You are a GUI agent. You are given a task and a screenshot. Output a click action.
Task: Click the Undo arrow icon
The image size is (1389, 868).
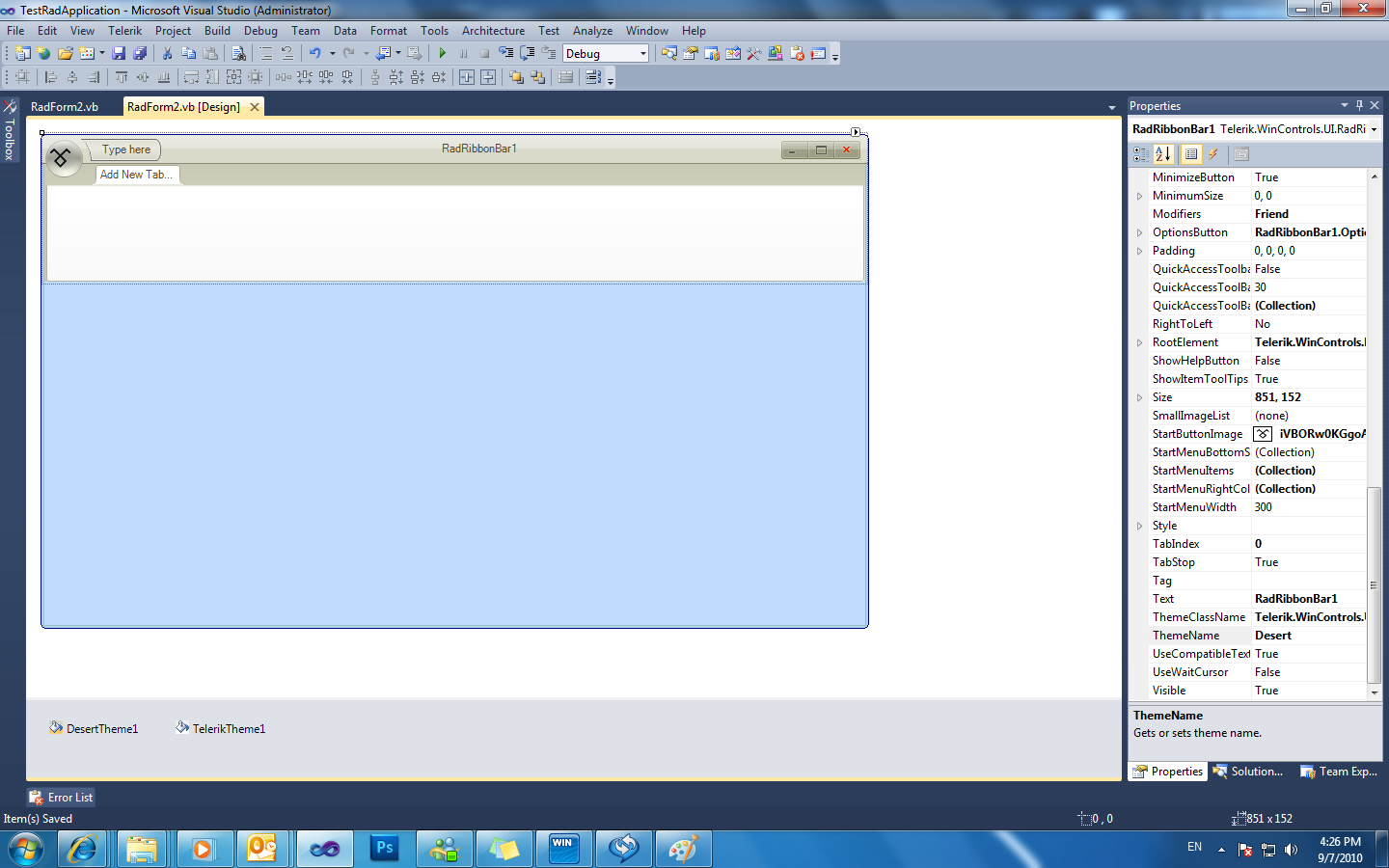point(314,54)
